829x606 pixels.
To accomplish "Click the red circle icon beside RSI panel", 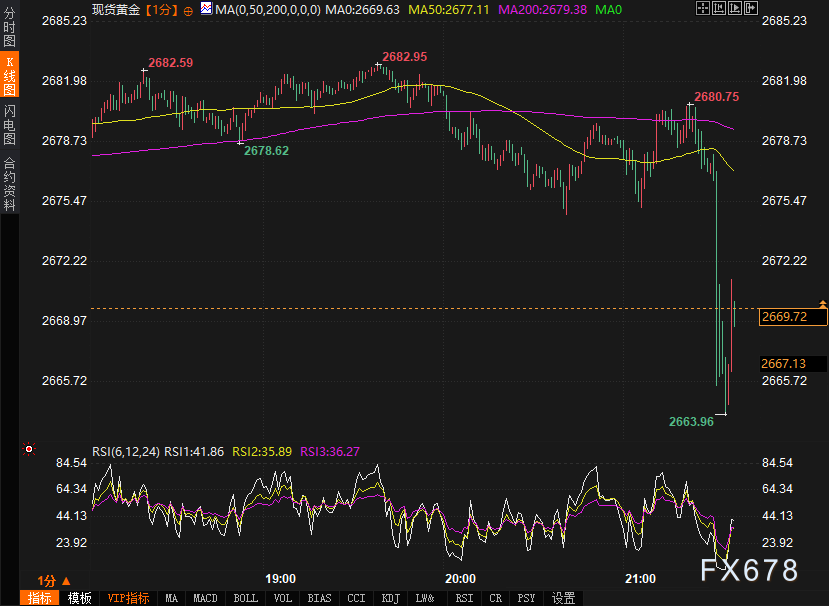I will point(29,450).
